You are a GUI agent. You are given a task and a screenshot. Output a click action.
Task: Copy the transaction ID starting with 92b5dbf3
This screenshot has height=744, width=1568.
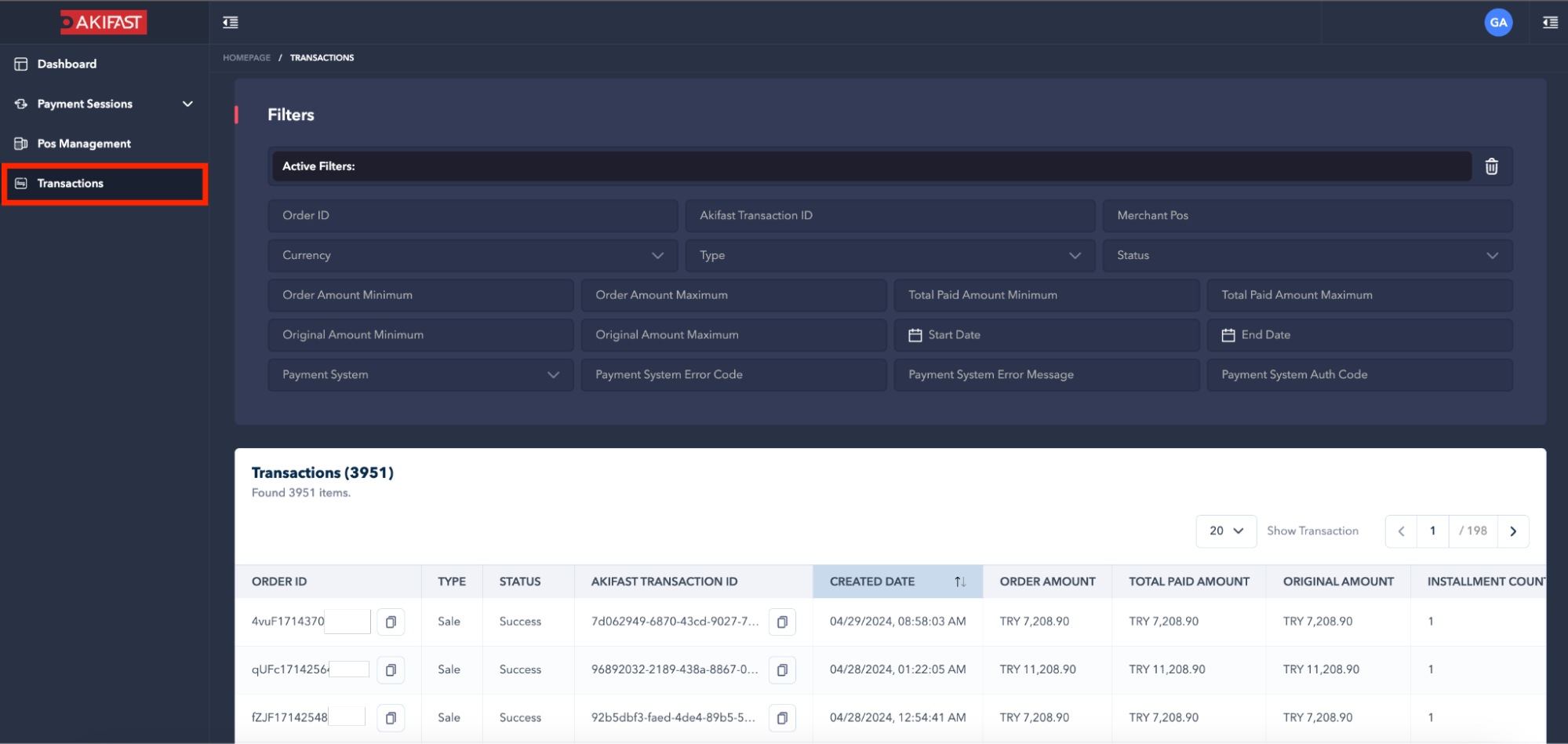coord(782,717)
